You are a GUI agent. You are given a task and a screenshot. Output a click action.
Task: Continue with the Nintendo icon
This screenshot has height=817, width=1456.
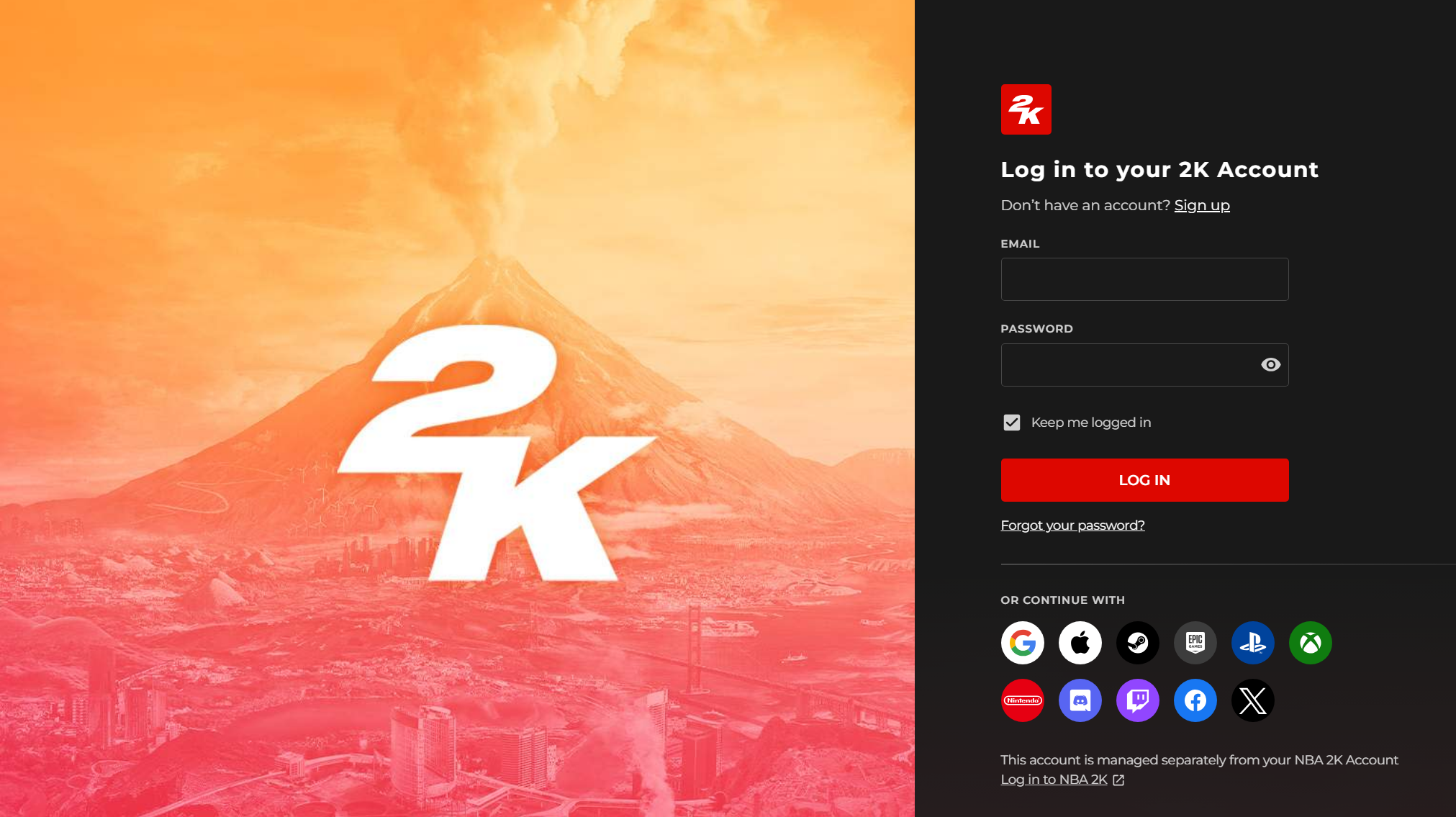(1022, 700)
